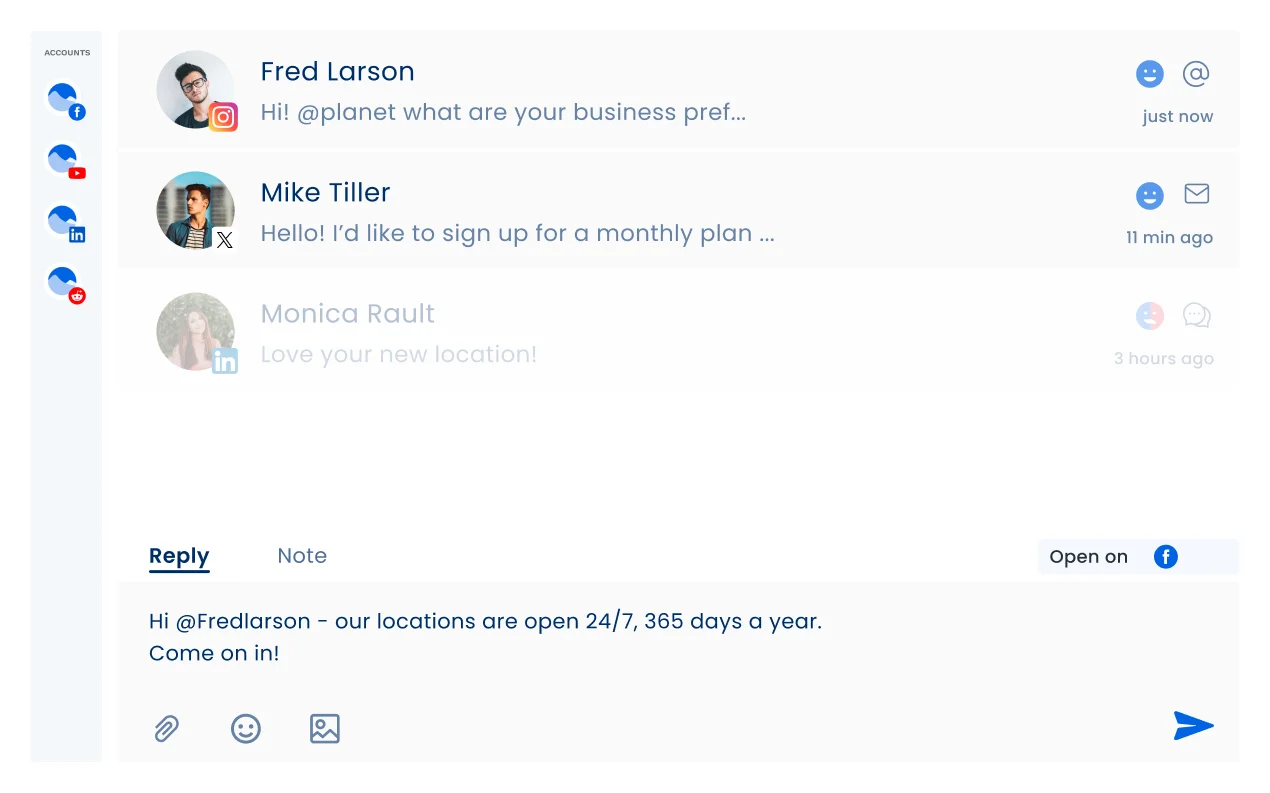The image size is (1270, 793).
Task: Click the mention @ icon on Fred Larson
Action: pyautogui.click(x=1196, y=73)
